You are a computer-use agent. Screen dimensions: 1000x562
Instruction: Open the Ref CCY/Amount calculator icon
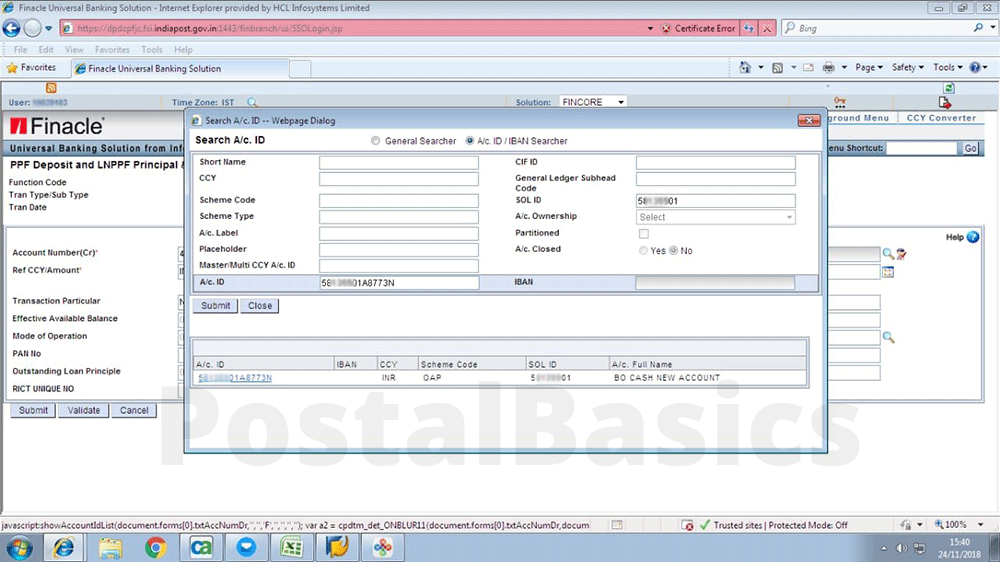[887, 272]
